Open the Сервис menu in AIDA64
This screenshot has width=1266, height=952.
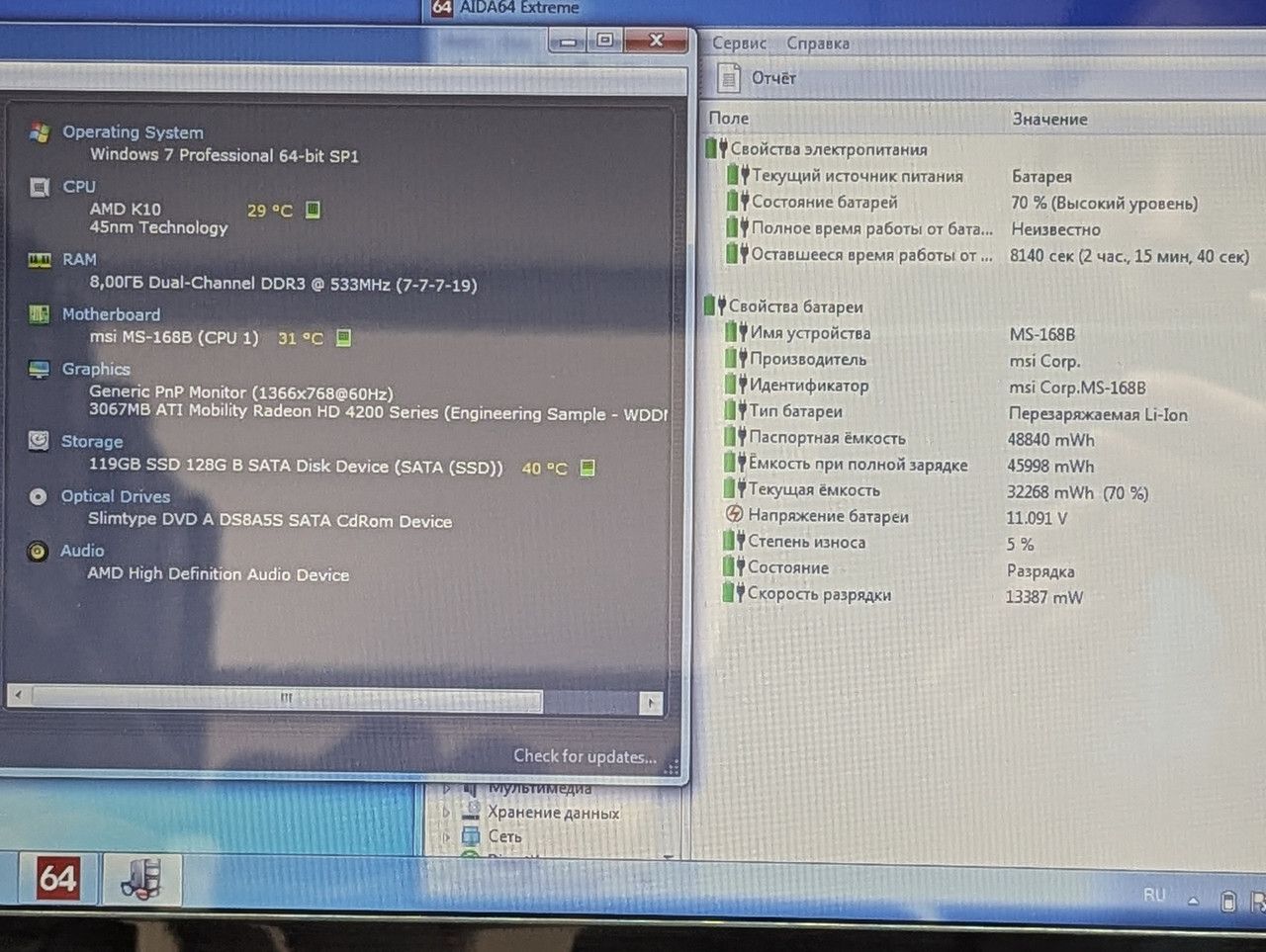pos(739,43)
